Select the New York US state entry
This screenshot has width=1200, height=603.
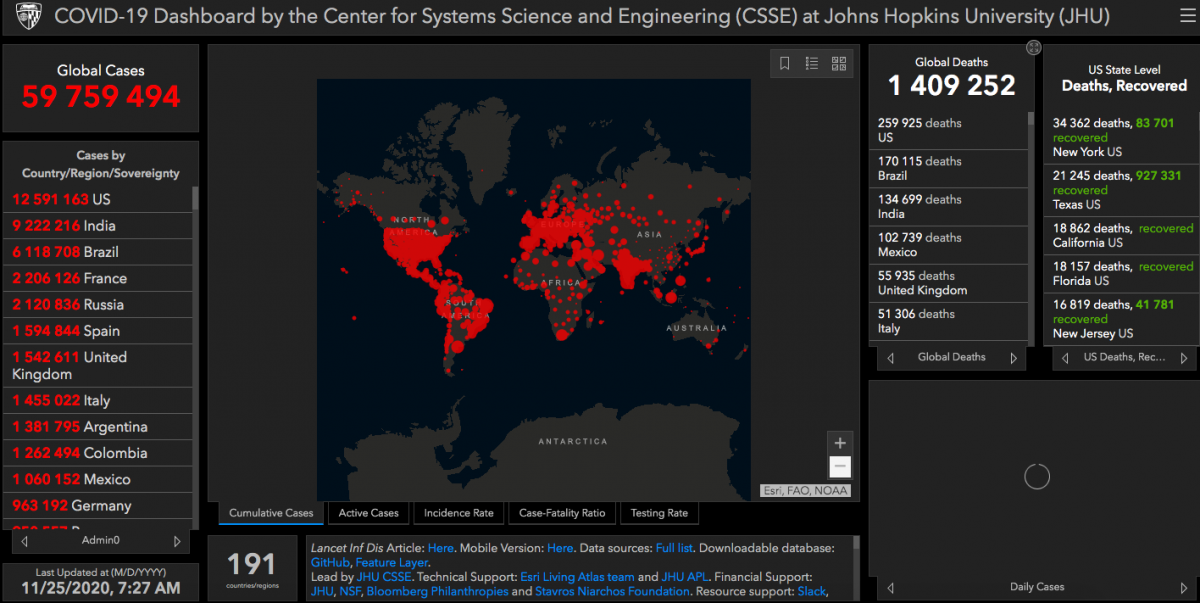pos(1122,137)
